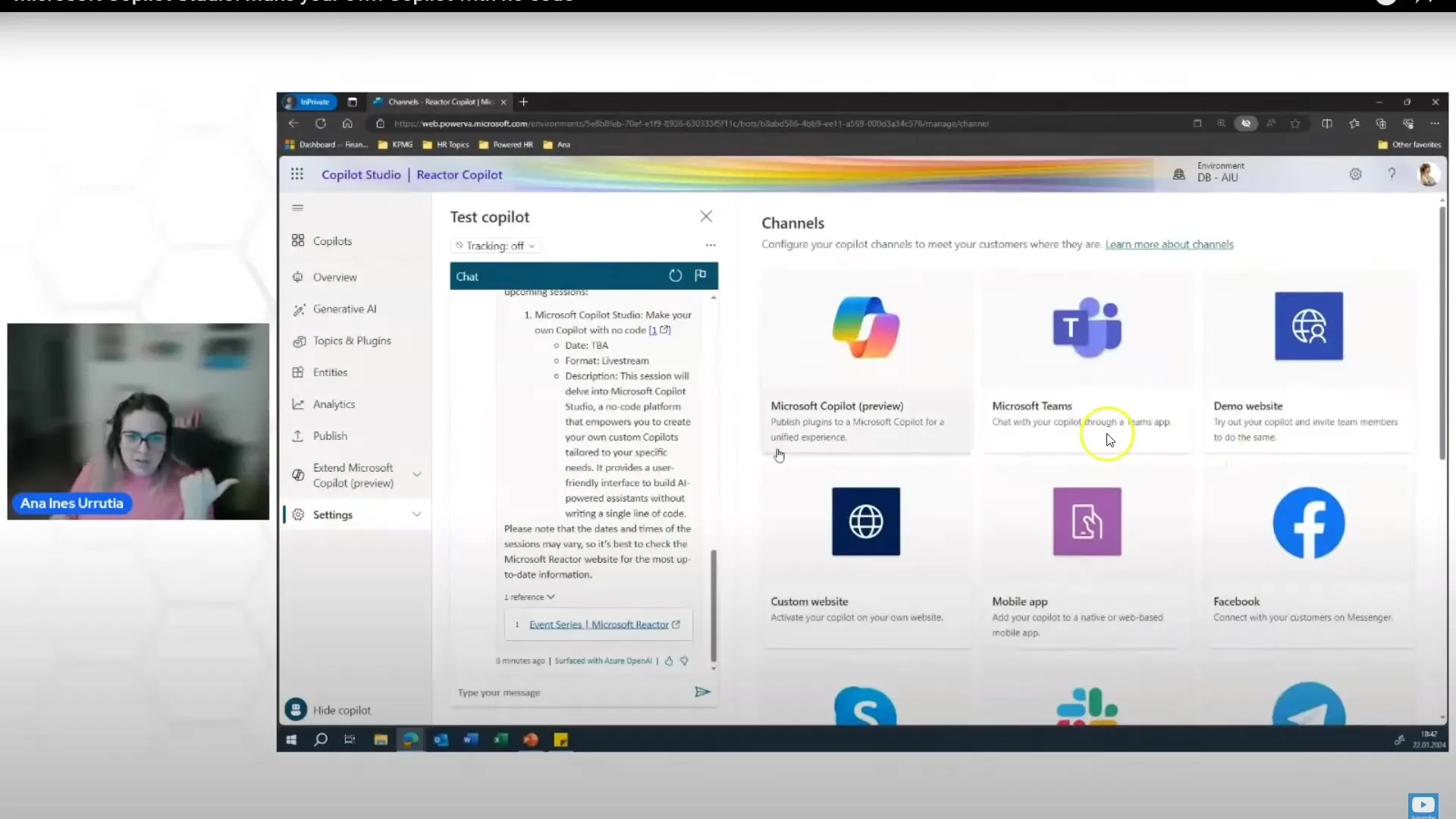Select Analytics menu item
Screen dimensions: 1456x819
[x=333, y=403]
